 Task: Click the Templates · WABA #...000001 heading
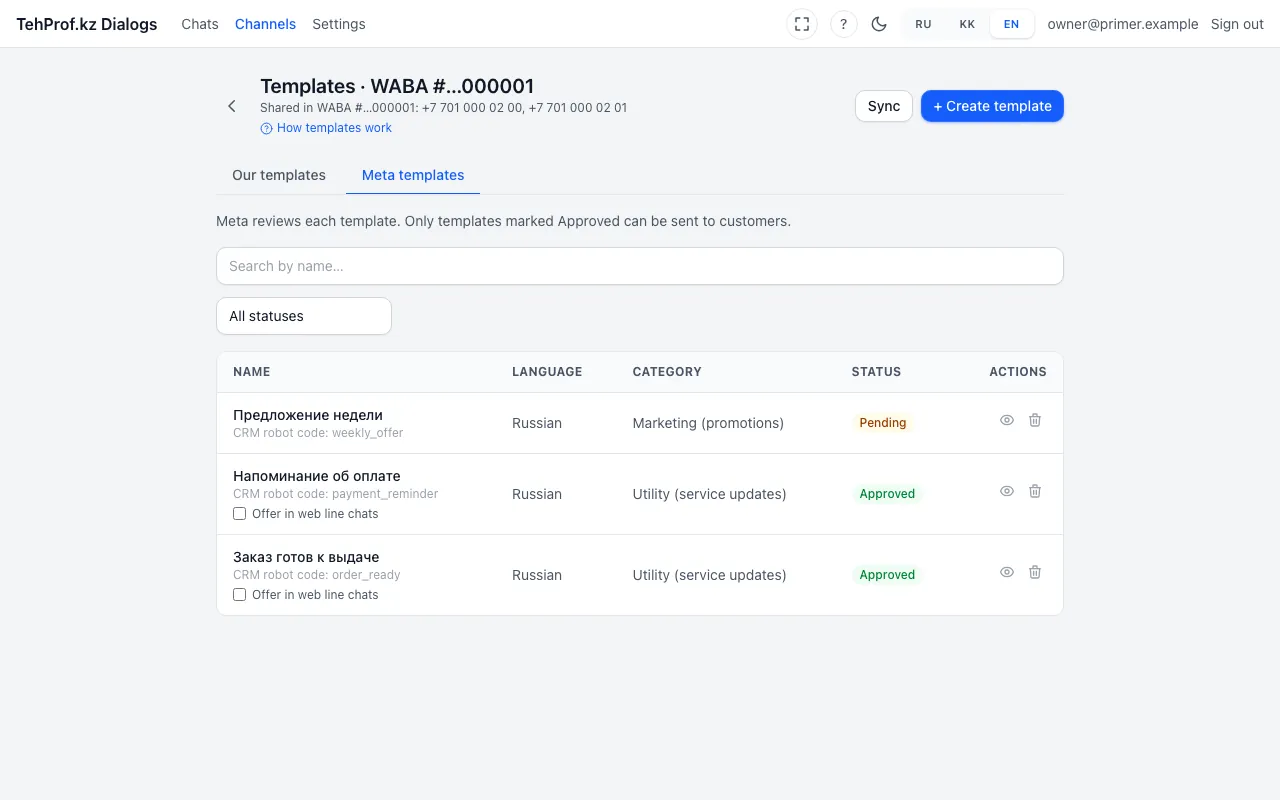point(397,86)
